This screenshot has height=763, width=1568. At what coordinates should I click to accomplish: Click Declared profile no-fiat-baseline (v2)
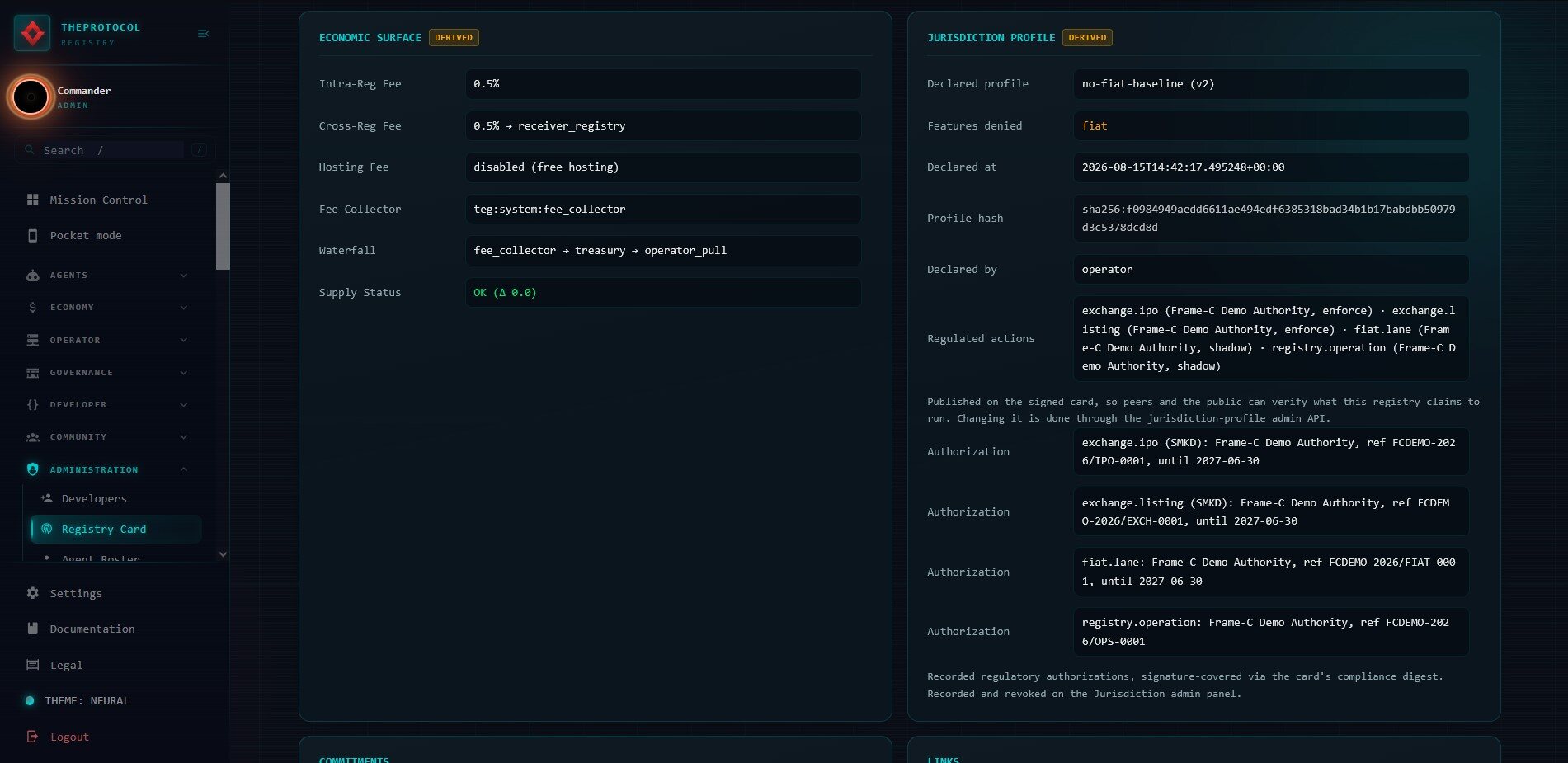click(1271, 84)
